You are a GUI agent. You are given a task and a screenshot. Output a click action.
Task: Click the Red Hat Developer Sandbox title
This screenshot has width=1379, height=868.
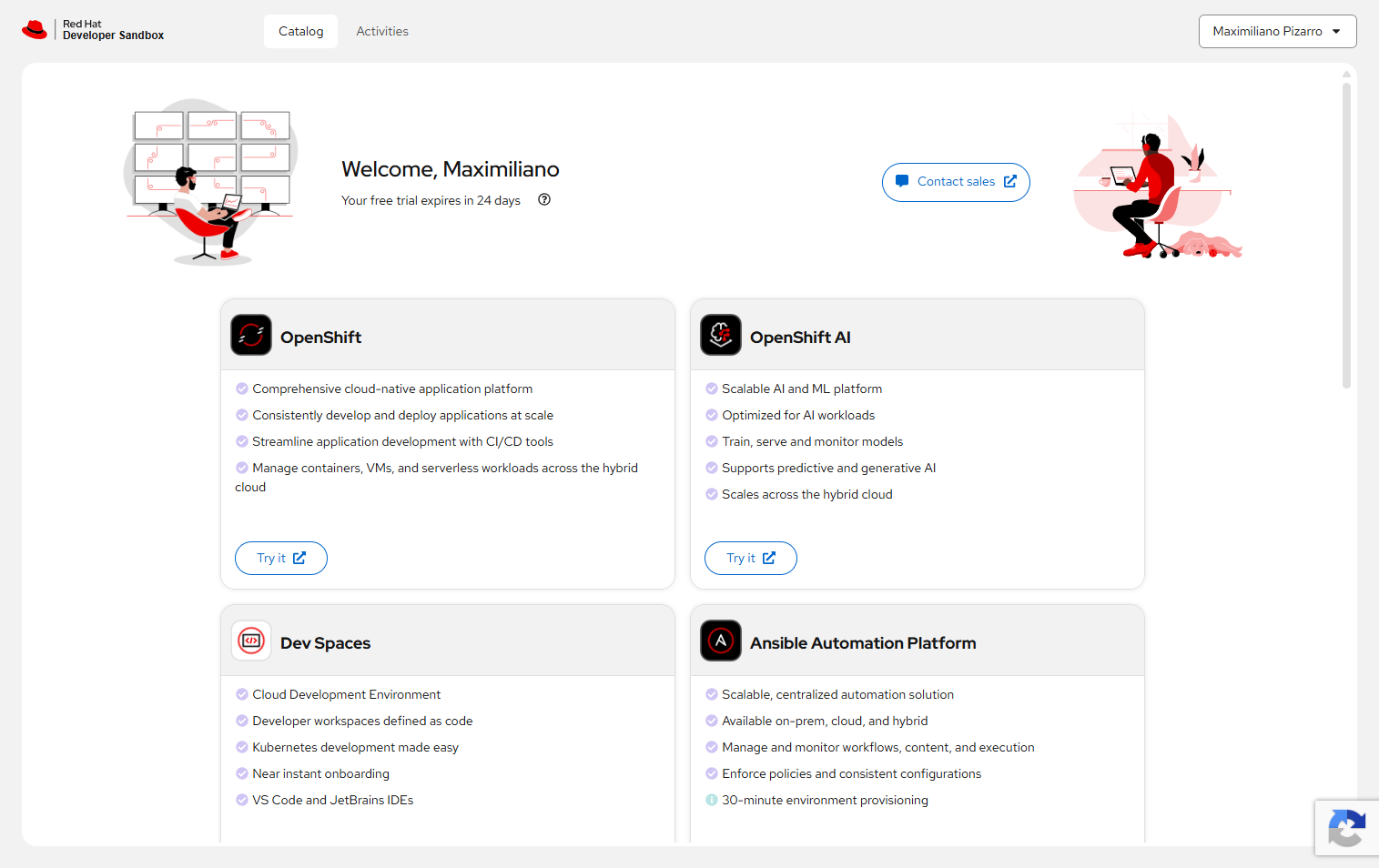113,30
